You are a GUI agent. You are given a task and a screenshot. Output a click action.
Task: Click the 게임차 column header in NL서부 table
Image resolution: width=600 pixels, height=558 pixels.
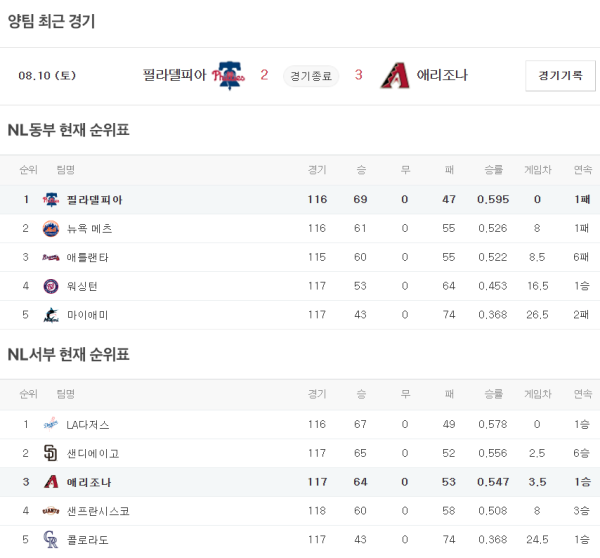pyautogui.click(x=538, y=394)
